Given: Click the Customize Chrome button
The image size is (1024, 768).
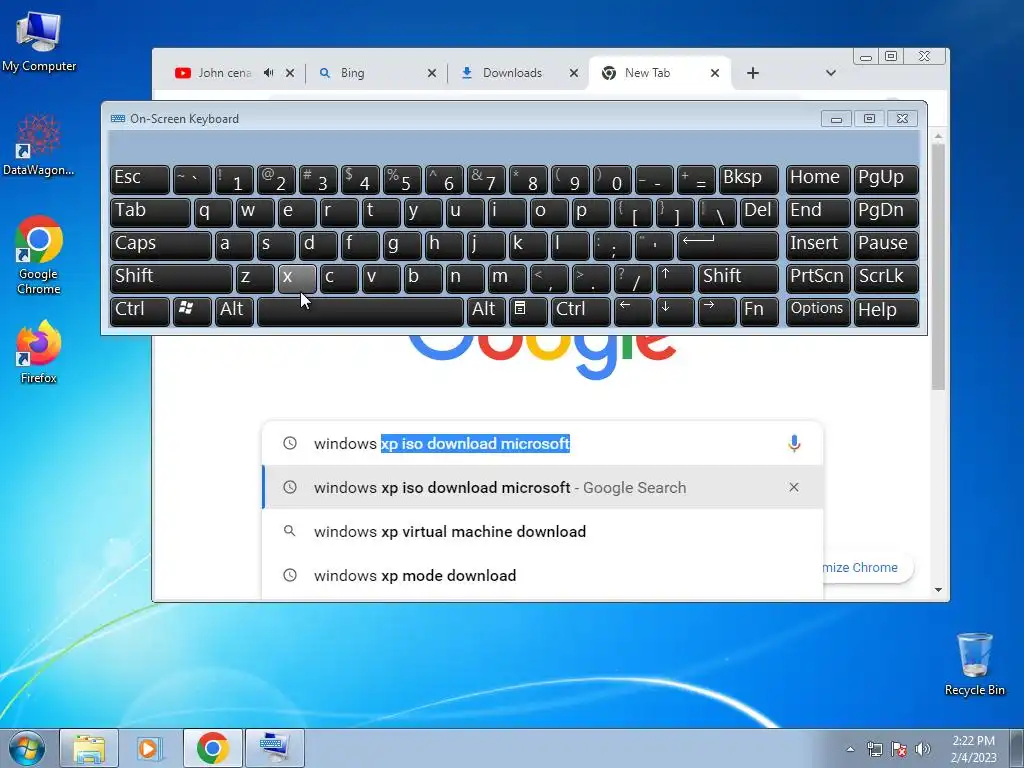Looking at the screenshot, I should 867,567.
